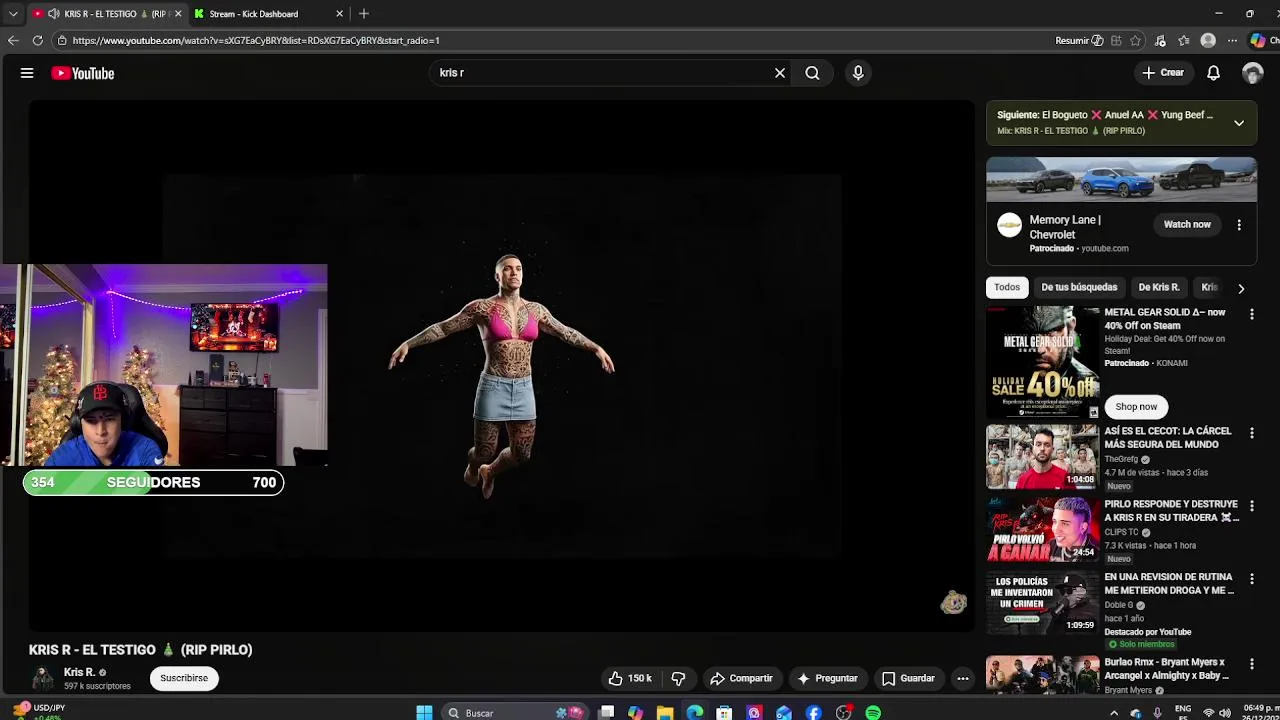Open PIRLO RESPONDE Y DESTRUYE video title
Image resolution: width=1280 pixels, height=720 pixels.
coord(1171,511)
